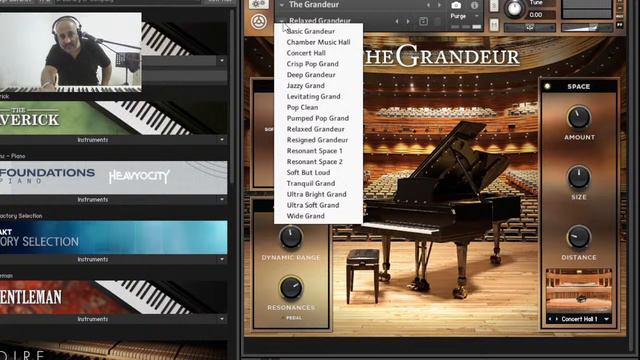Load previous instrument arrow beside The Grandeur
This screenshot has width=640, height=360.
(428, 5)
